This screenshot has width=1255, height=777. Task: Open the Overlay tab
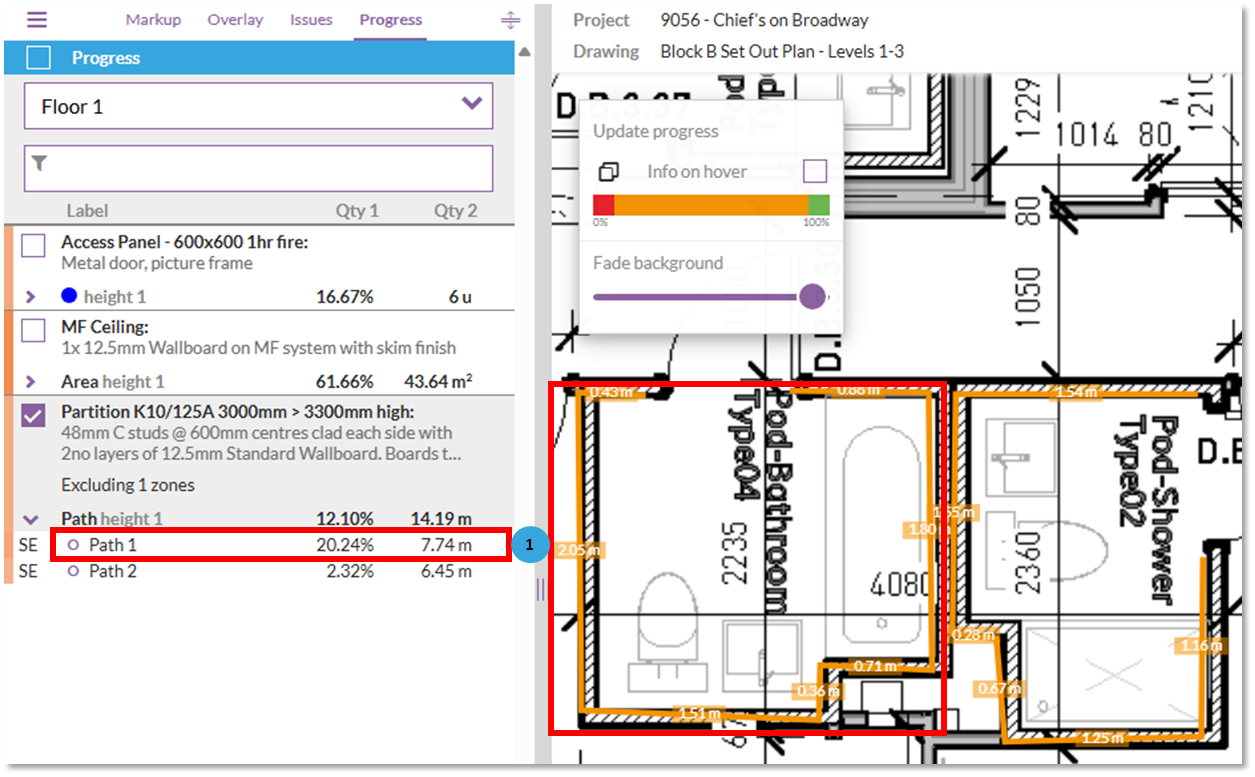point(235,19)
